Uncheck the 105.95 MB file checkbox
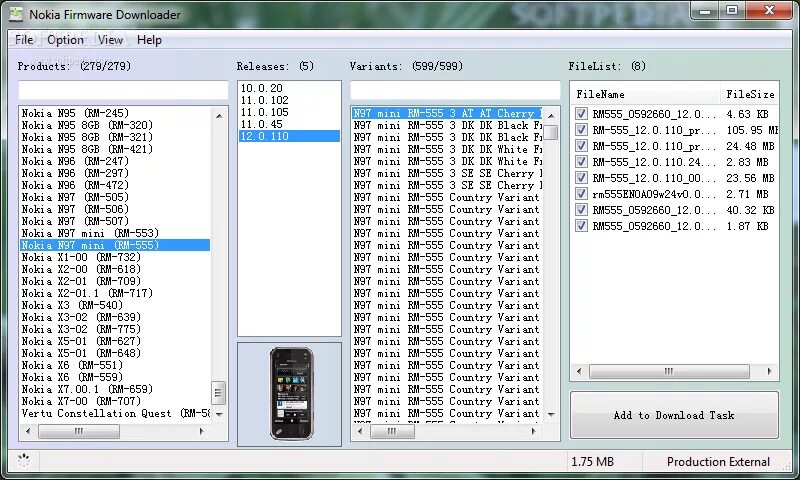800x480 pixels. pyautogui.click(x=581, y=130)
